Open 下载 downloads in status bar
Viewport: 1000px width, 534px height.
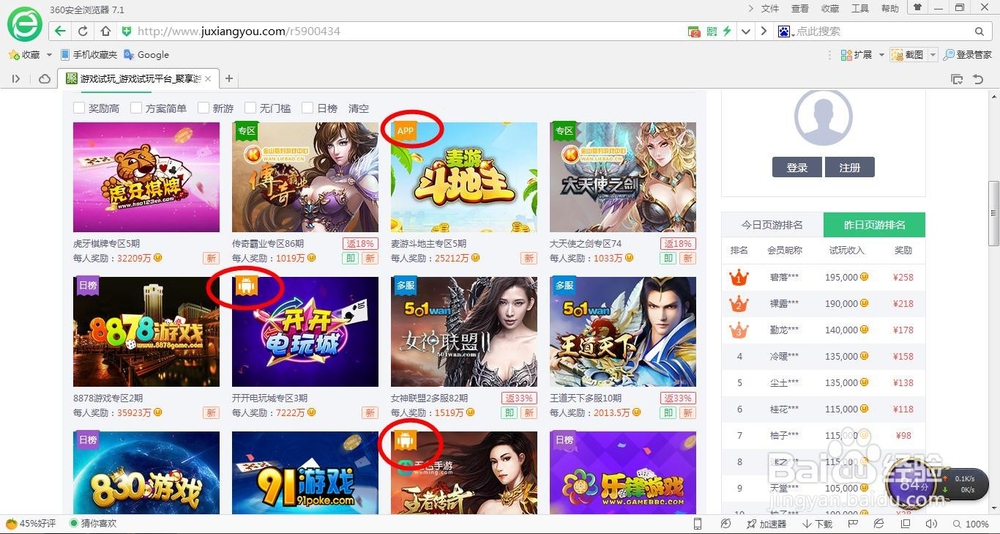pos(818,524)
